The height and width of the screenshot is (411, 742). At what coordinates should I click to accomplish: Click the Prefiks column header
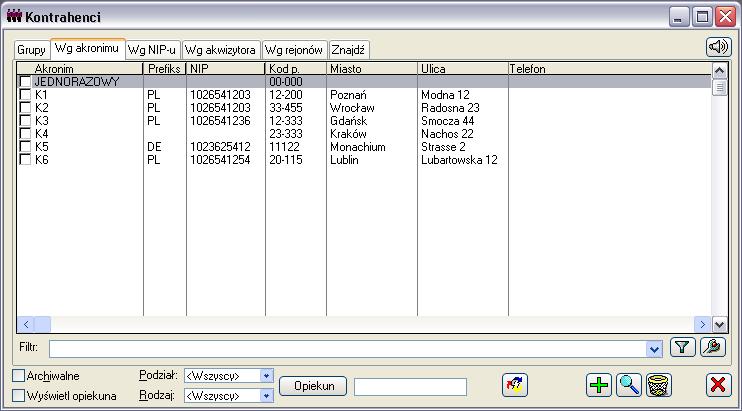[x=165, y=69]
